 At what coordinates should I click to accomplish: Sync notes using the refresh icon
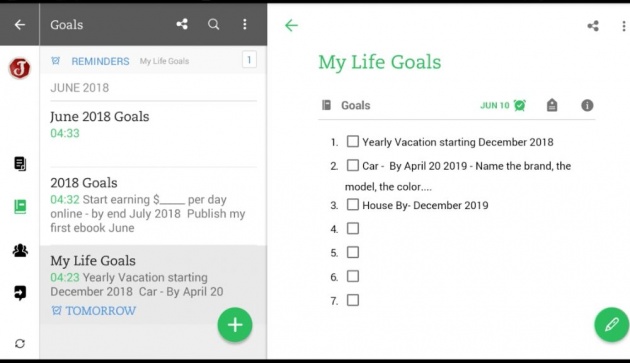(20, 344)
